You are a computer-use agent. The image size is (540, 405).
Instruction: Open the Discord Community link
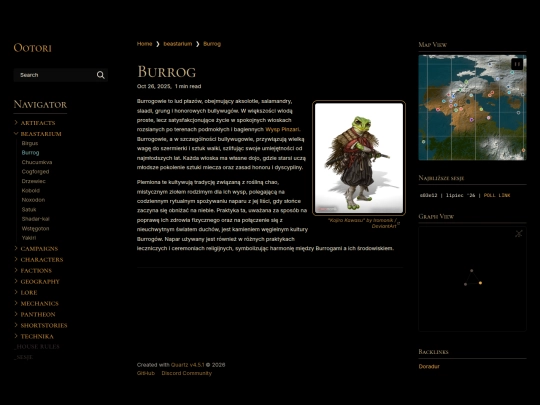[187, 373]
